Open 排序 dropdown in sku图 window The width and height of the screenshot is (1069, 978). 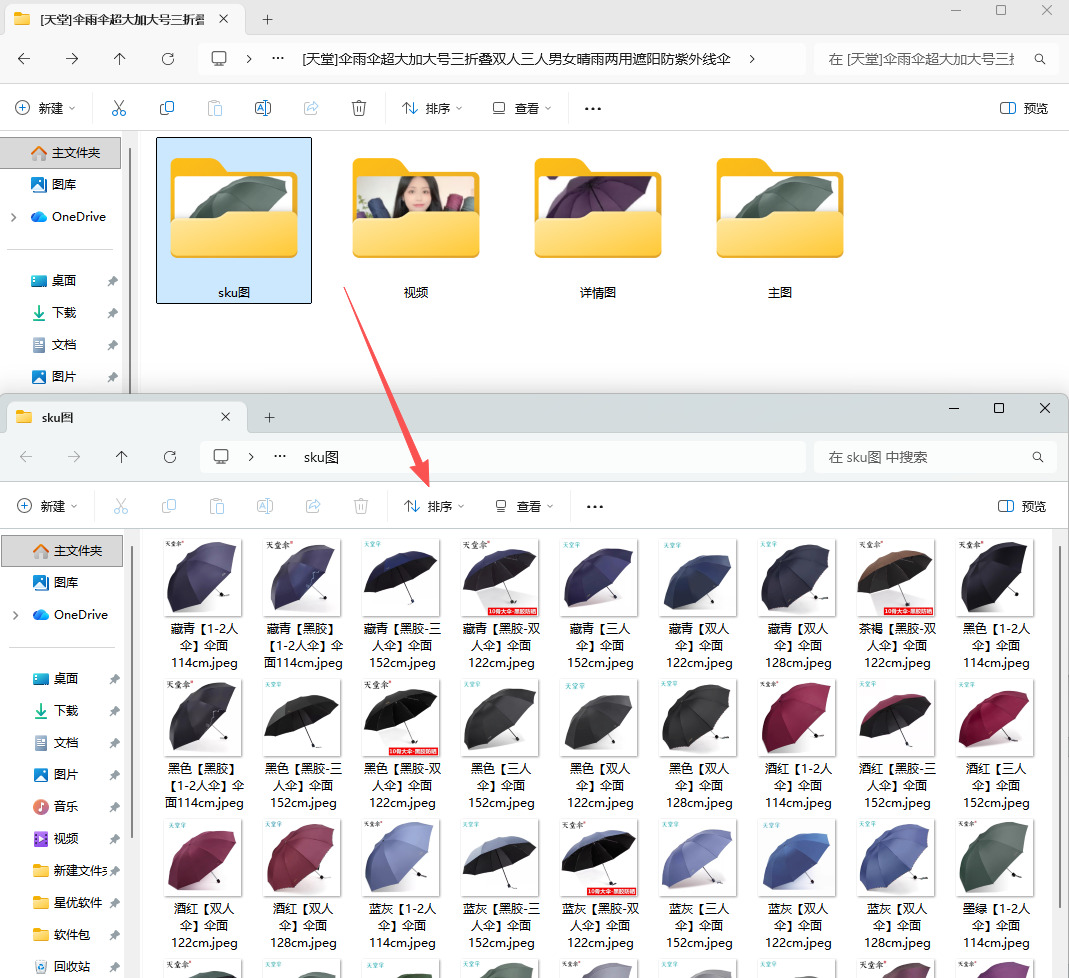434,506
